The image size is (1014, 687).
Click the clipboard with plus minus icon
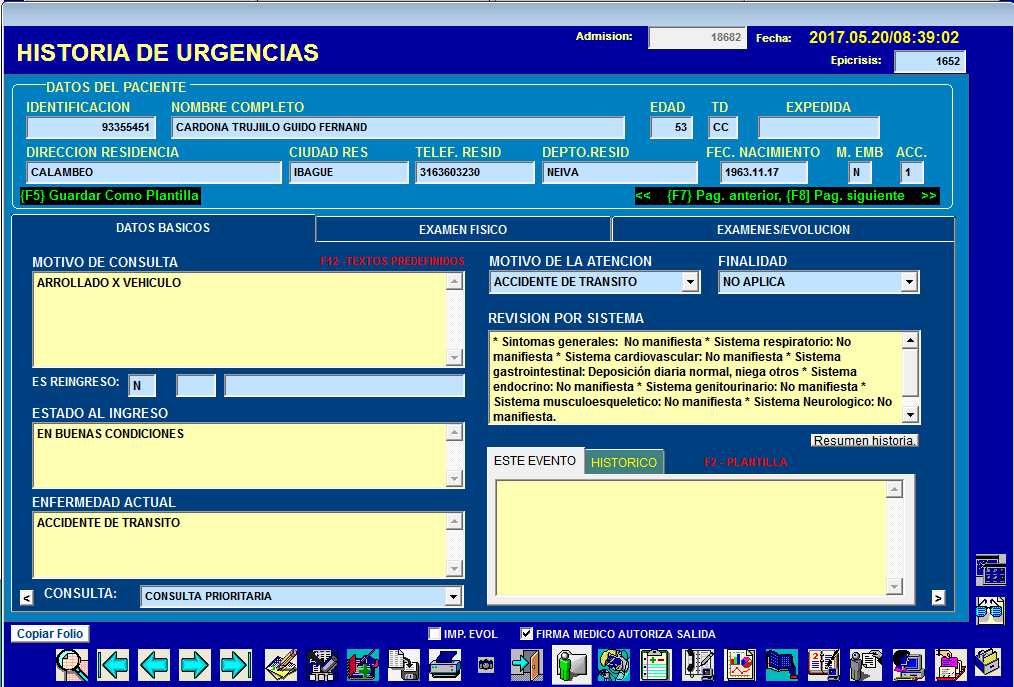pyautogui.click(x=656, y=665)
